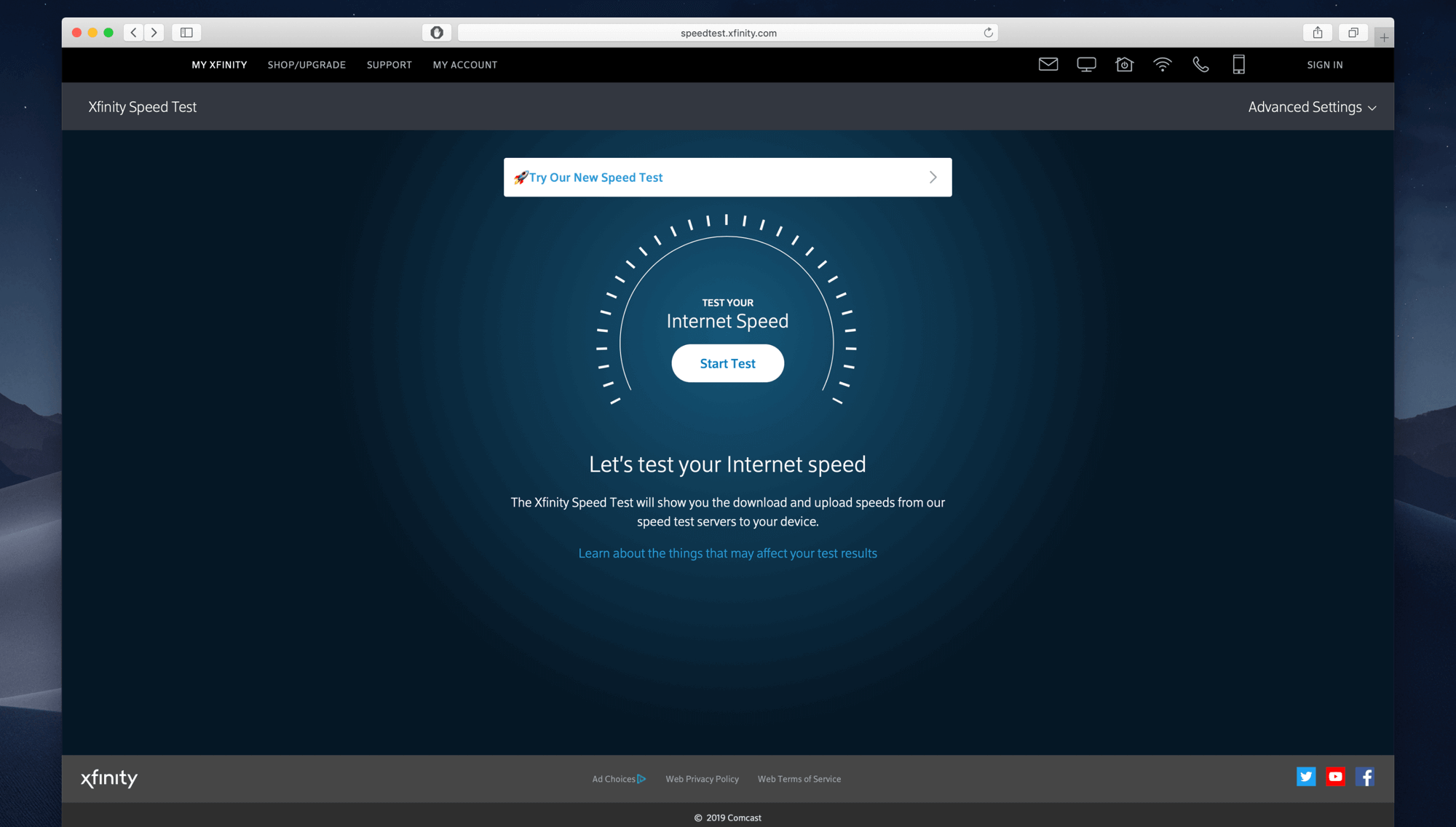1456x827 pixels.
Task: Click the Start Test button
Action: 727,363
